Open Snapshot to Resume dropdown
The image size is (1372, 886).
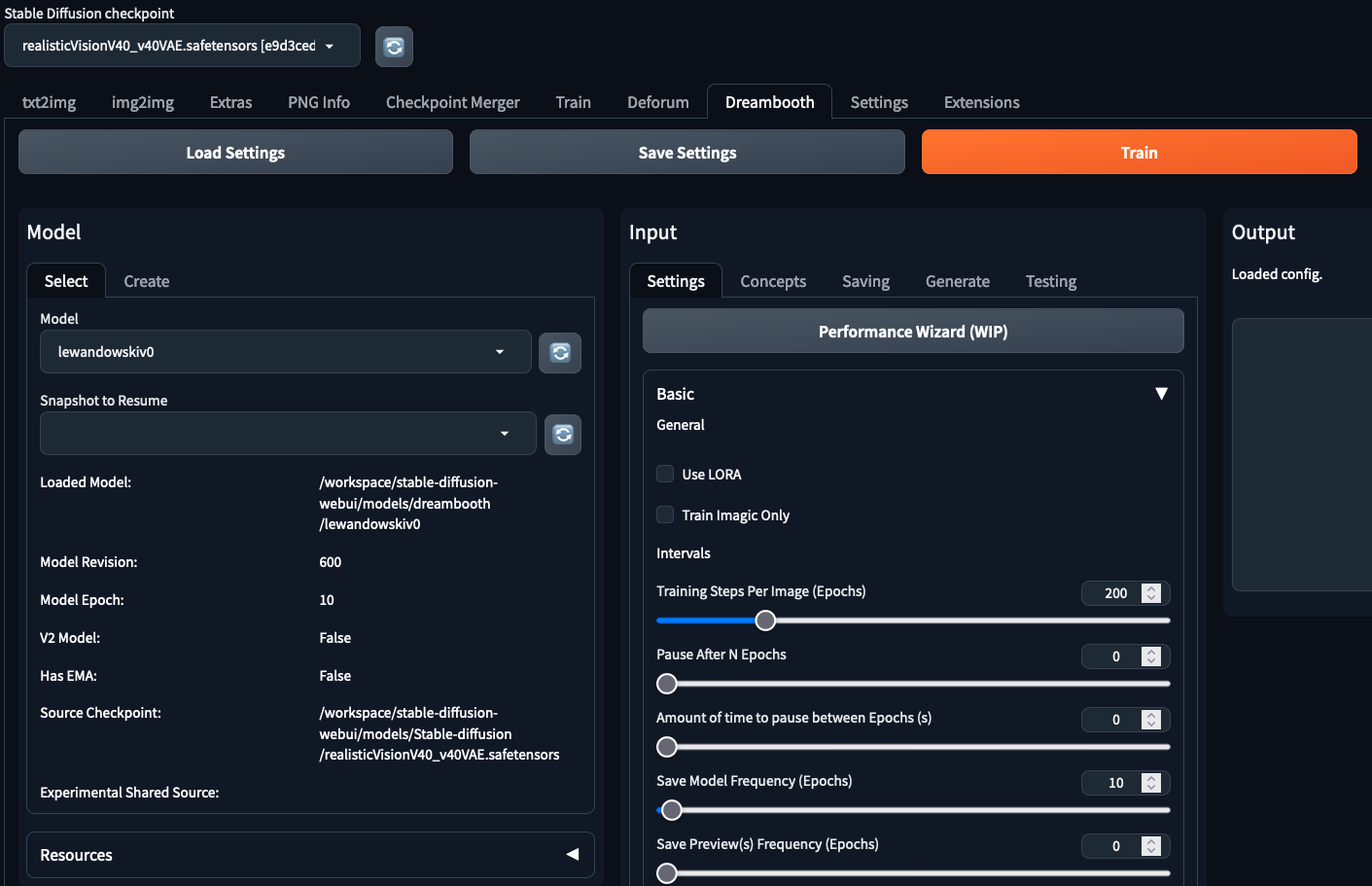click(287, 434)
